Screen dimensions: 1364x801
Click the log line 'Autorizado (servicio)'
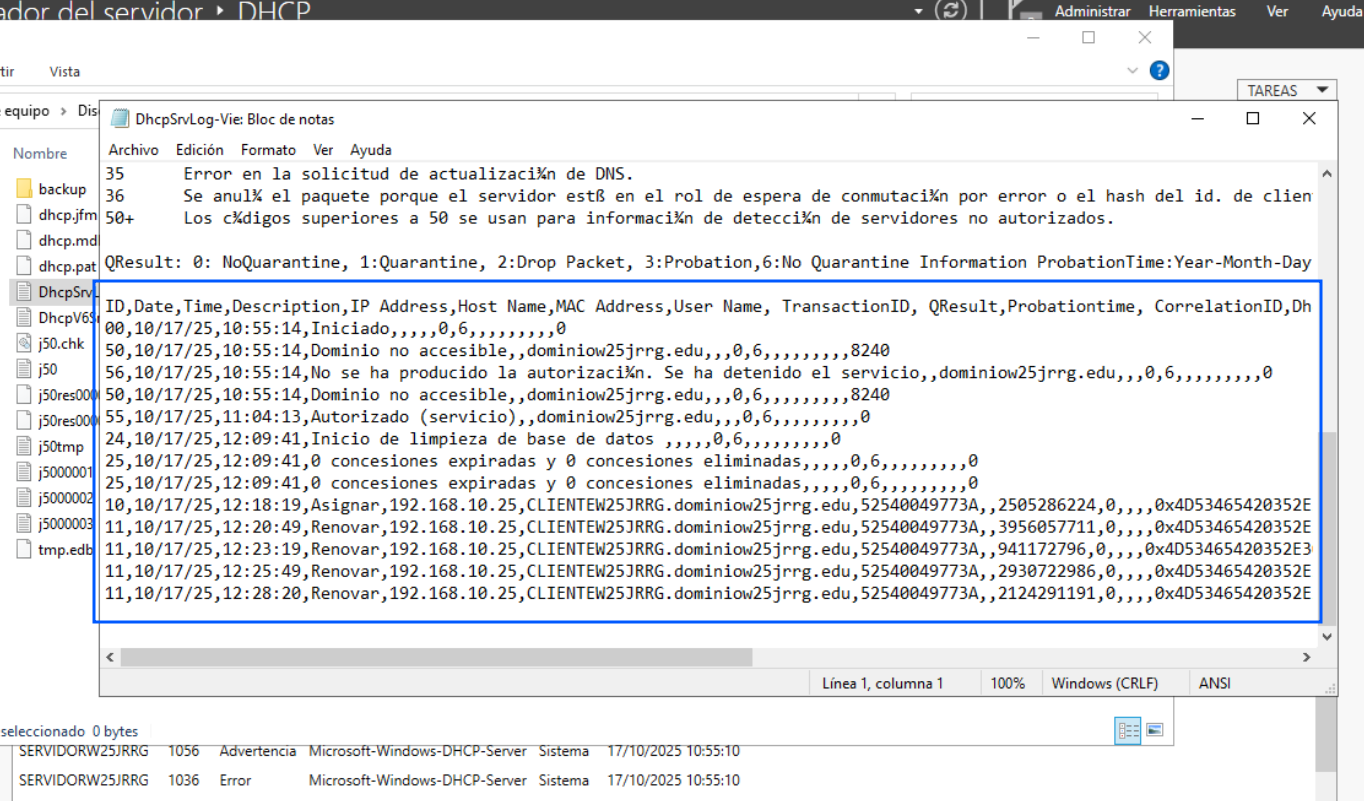coord(487,416)
